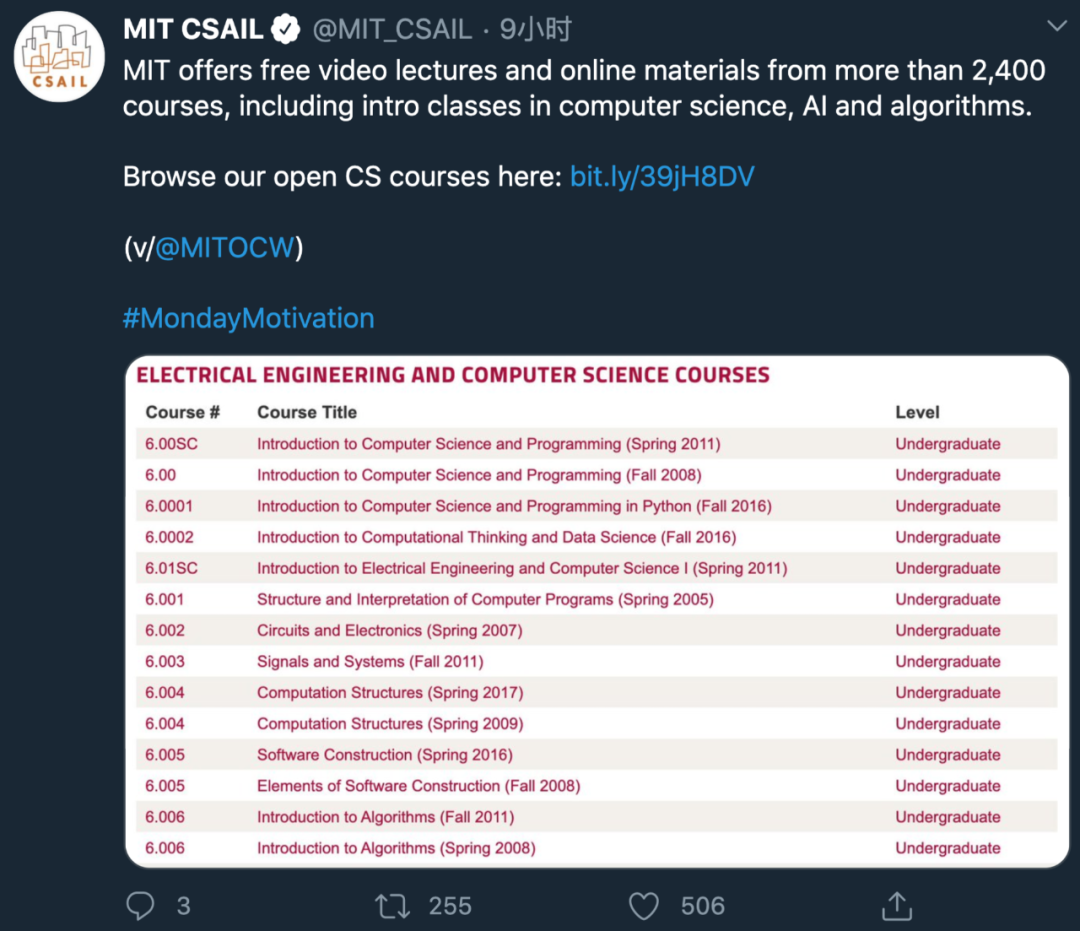
Task: Browse the #MondayMotivation hashtag
Action: (248, 317)
